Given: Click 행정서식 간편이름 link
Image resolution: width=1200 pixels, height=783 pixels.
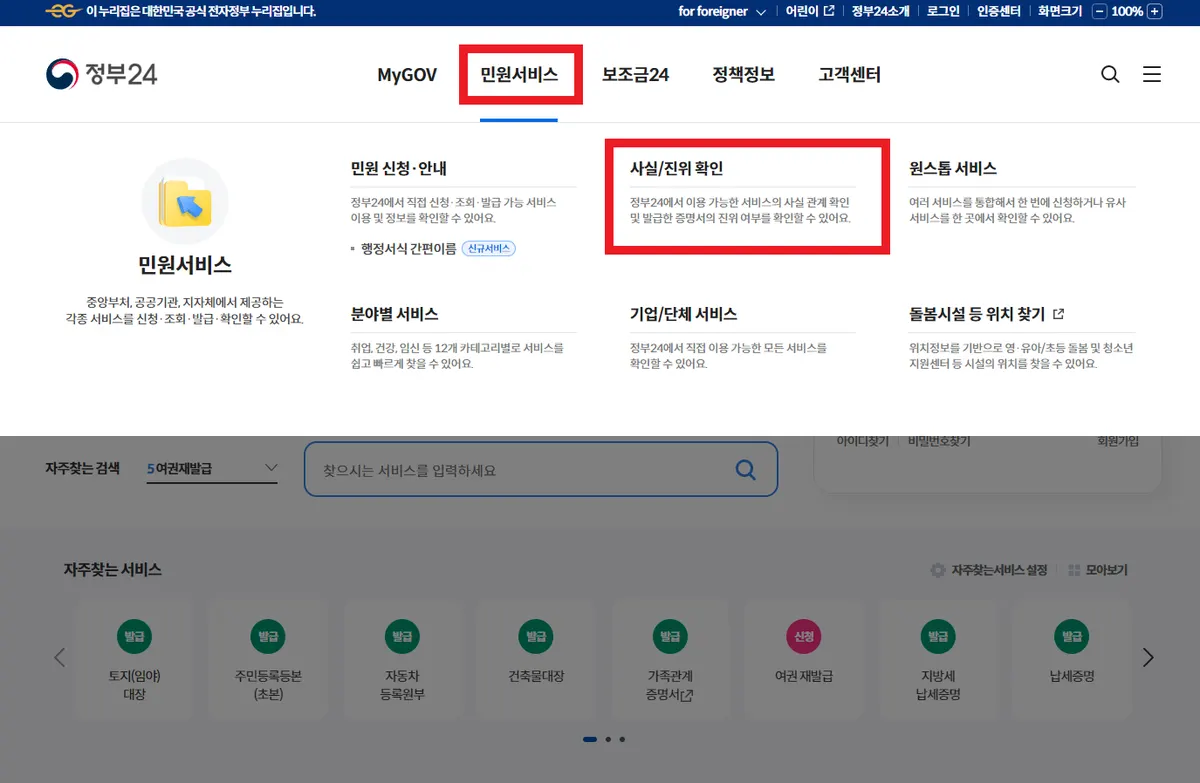Looking at the screenshot, I should click(x=409, y=248).
